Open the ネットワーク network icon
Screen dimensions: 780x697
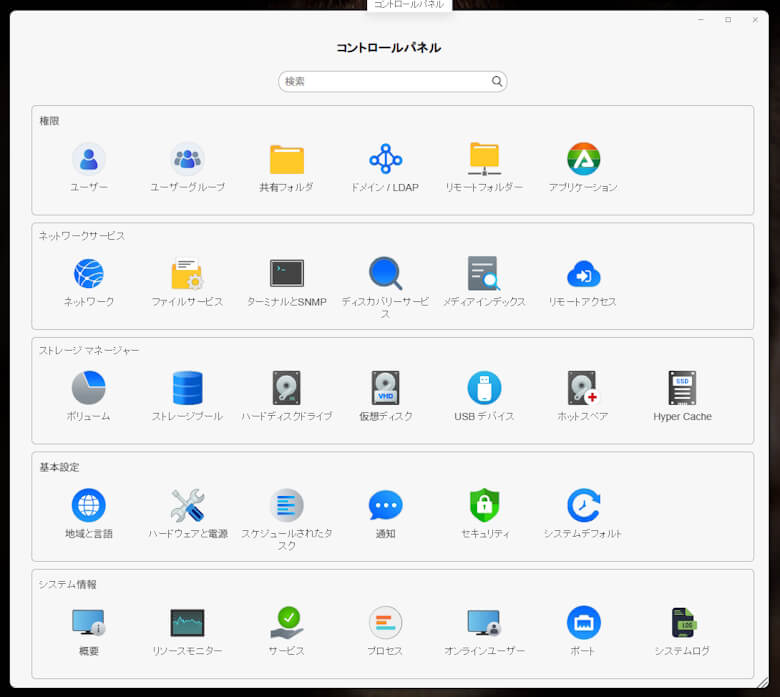(88, 274)
